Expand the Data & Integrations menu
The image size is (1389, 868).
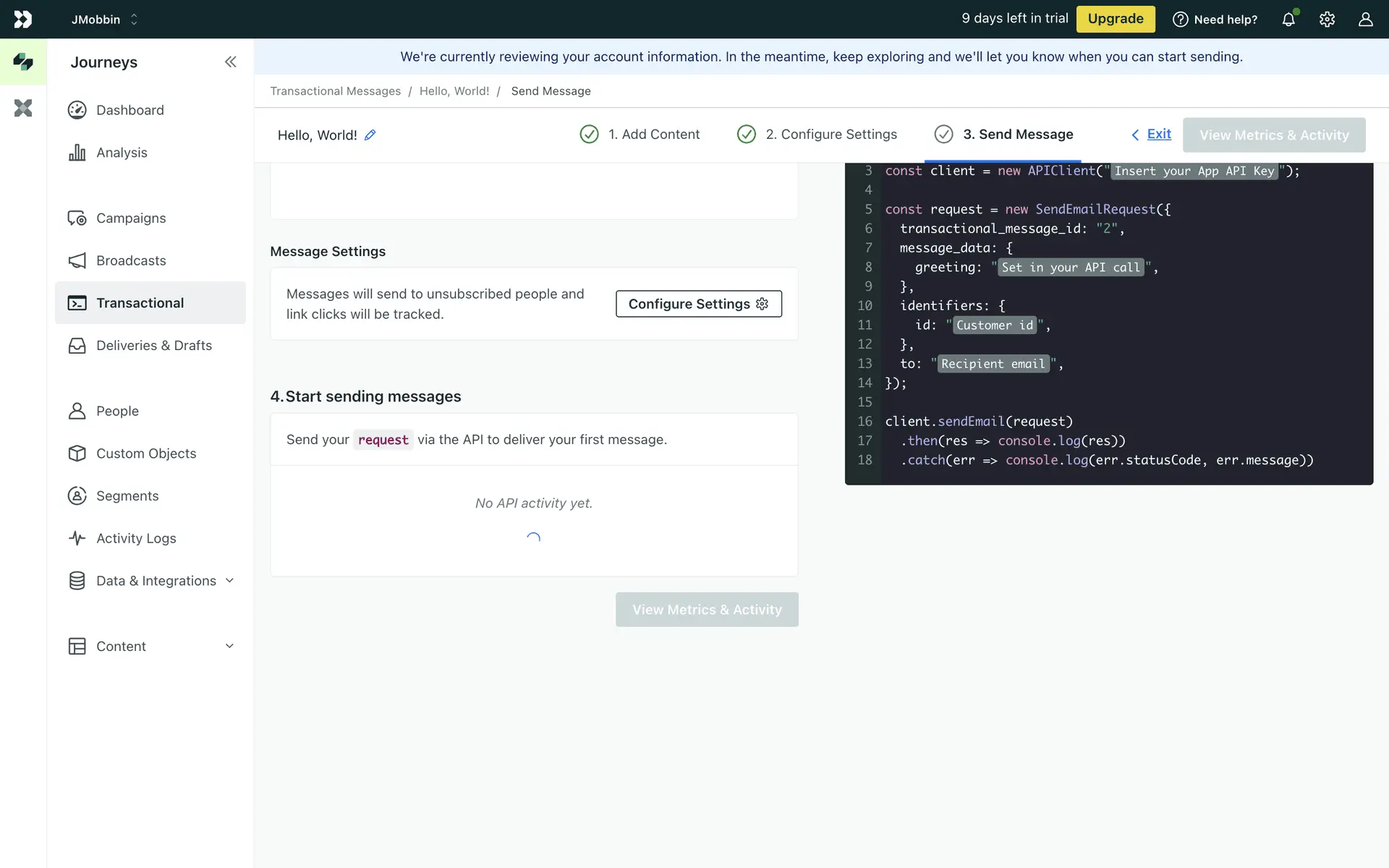[x=156, y=581]
